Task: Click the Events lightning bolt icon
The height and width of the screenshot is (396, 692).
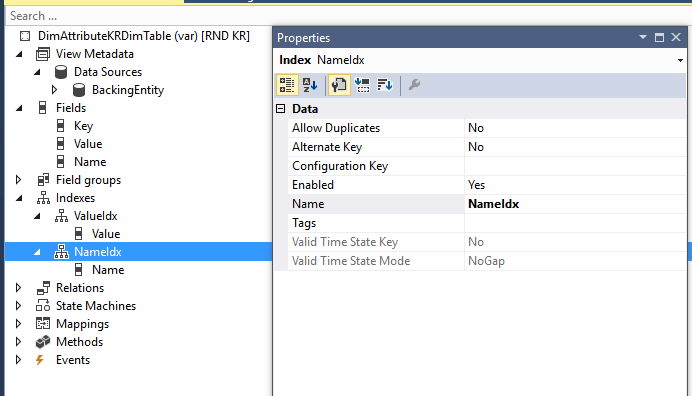Action: click(40, 360)
